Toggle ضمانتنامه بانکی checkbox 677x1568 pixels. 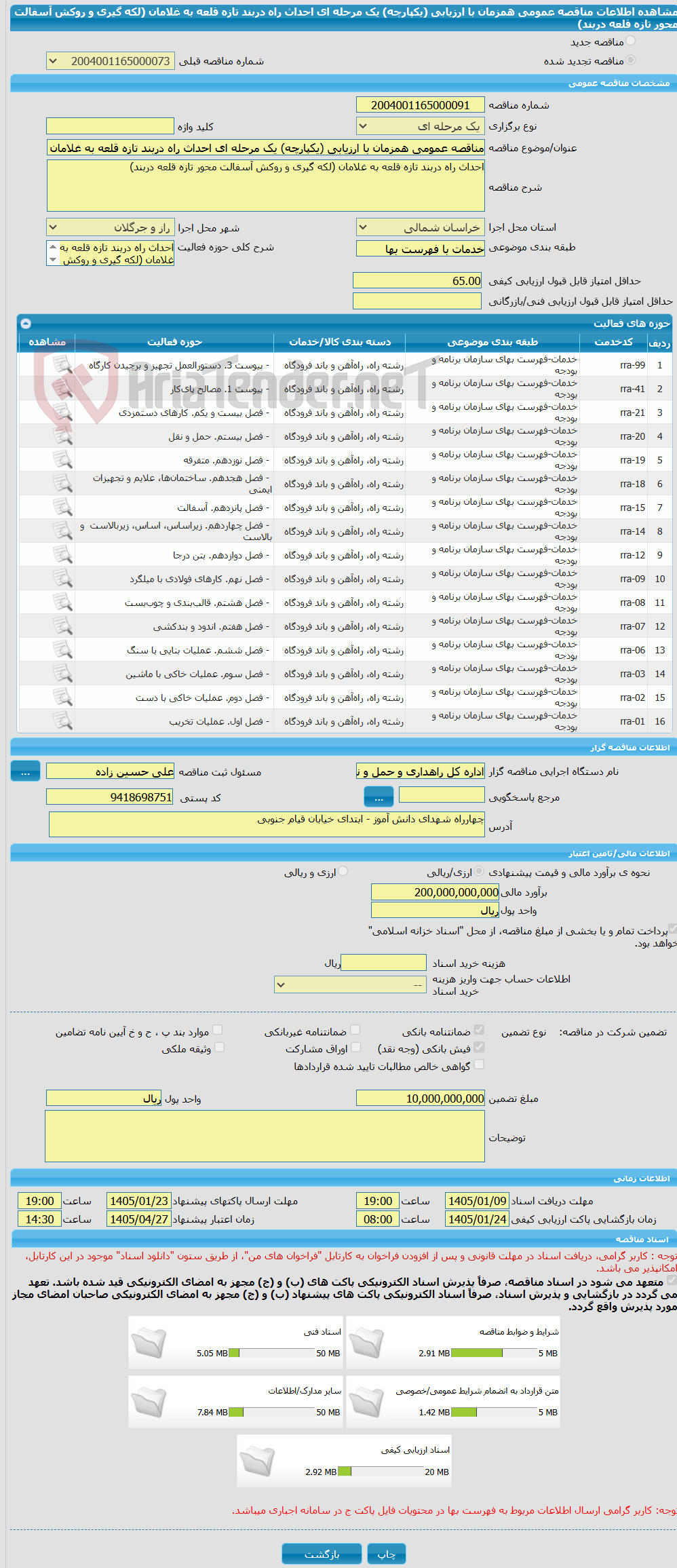[x=479, y=1030]
